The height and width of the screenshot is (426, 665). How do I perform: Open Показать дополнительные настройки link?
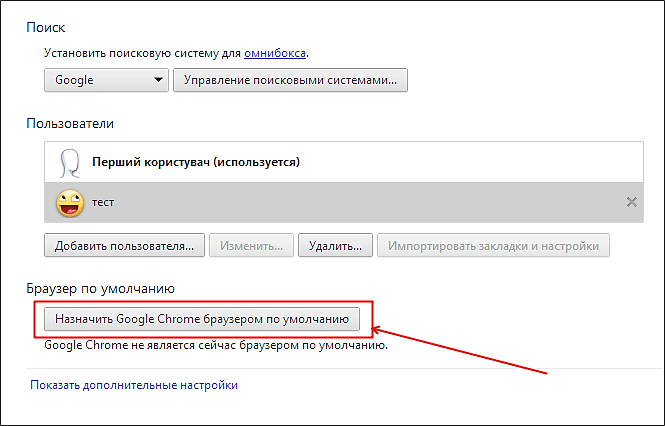(x=134, y=385)
